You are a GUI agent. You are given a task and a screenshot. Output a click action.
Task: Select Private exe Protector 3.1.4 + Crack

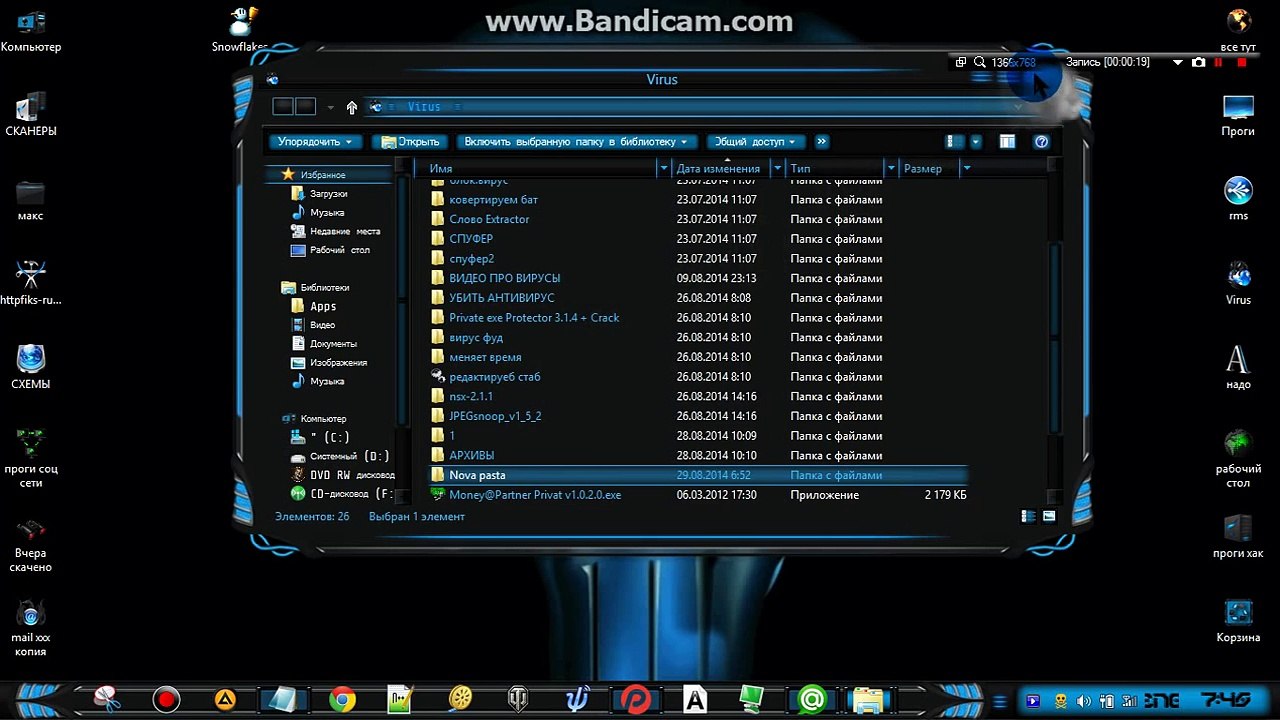[534, 318]
